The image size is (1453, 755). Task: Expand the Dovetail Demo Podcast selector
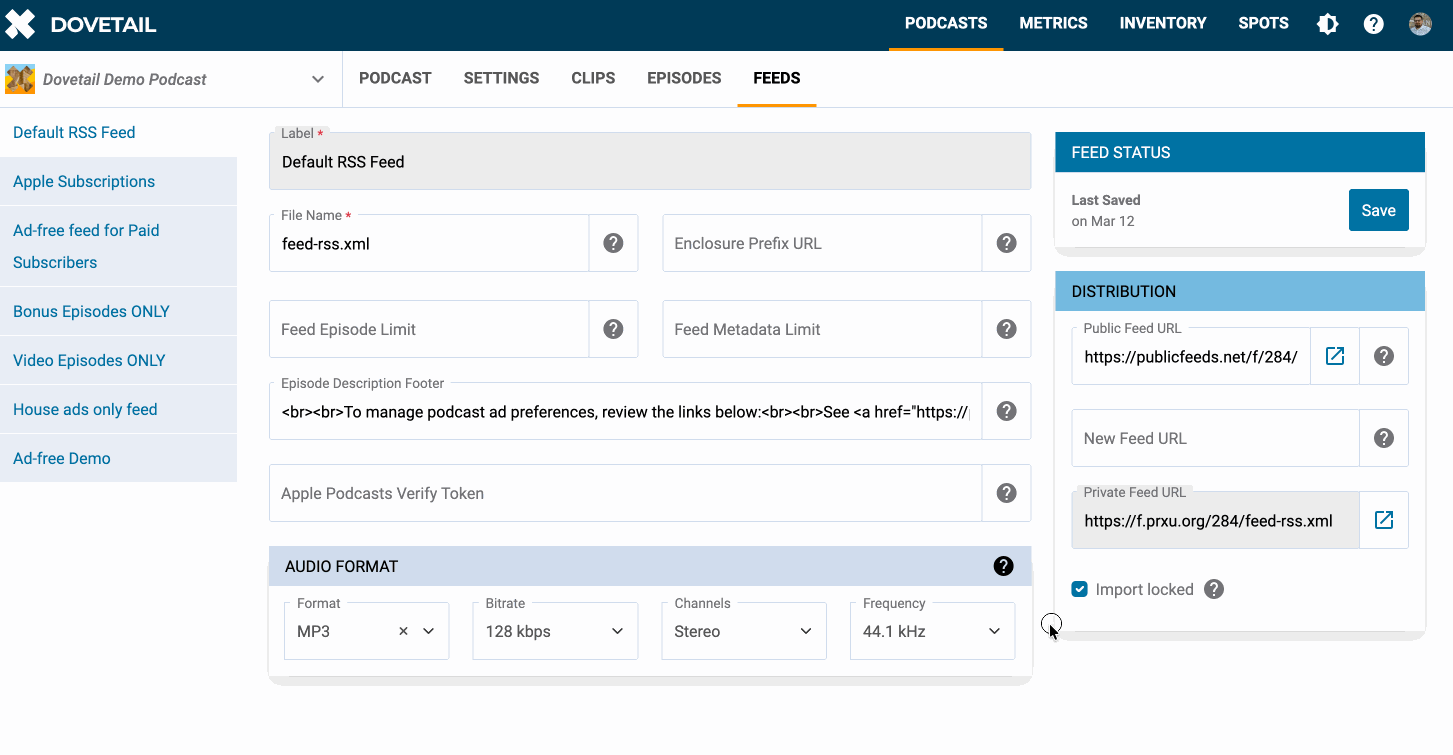pyautogui.click(x=317, y=79)
